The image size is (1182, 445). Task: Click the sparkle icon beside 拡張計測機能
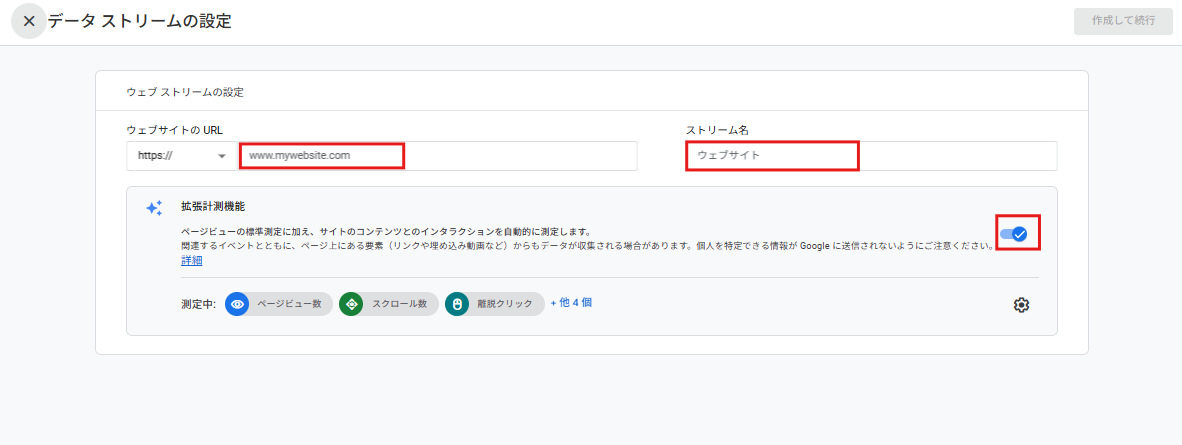(154, 208)
